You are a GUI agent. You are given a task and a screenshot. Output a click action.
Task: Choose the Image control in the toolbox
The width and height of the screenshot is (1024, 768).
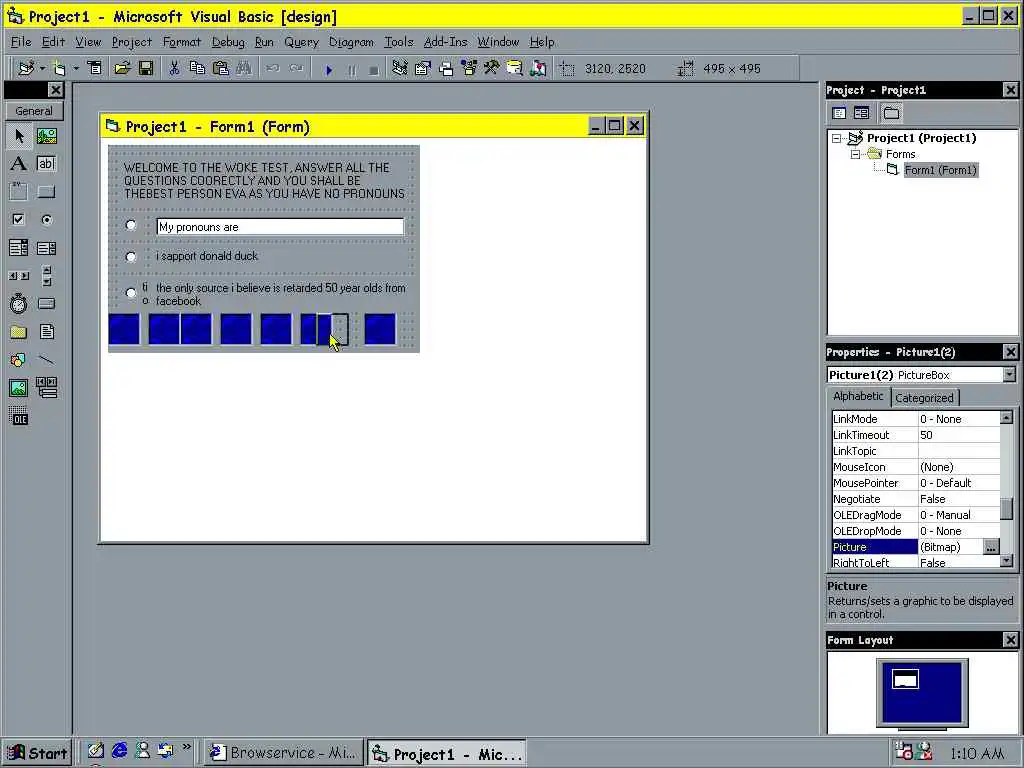pos(19,388)
